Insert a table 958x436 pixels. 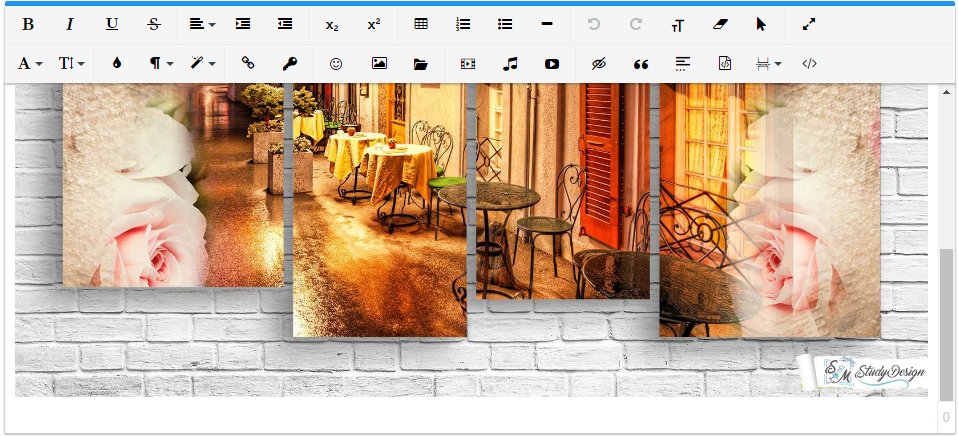(x=421, y=24)
